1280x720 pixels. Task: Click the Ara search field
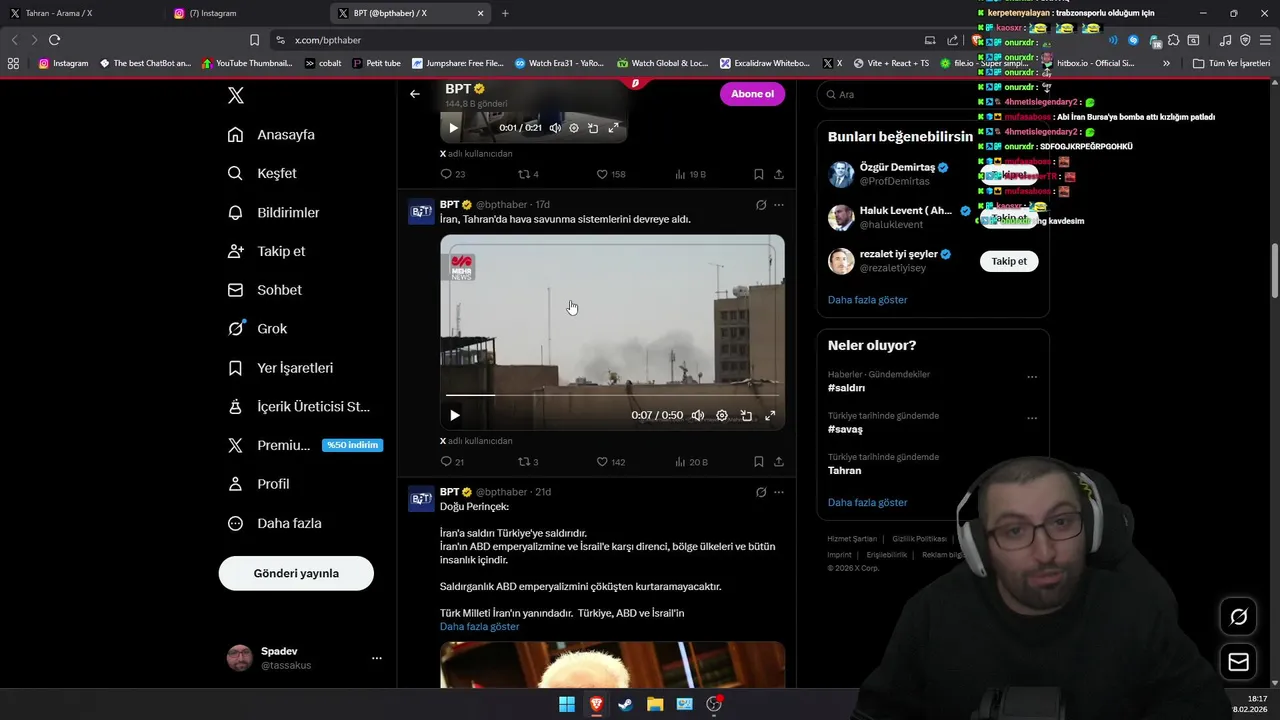click(933, 94)
